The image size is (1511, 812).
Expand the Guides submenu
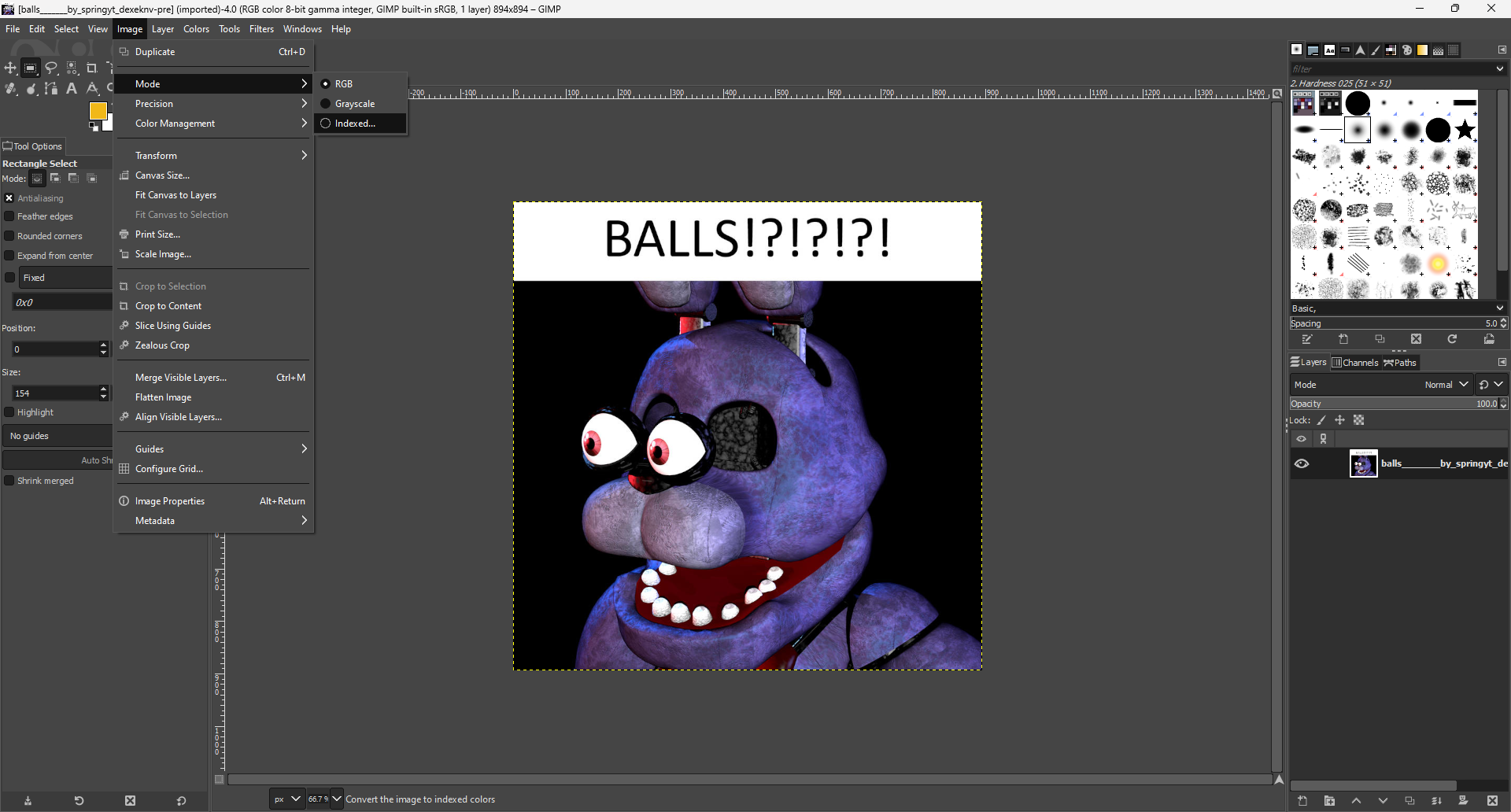(x=214, y=449)
